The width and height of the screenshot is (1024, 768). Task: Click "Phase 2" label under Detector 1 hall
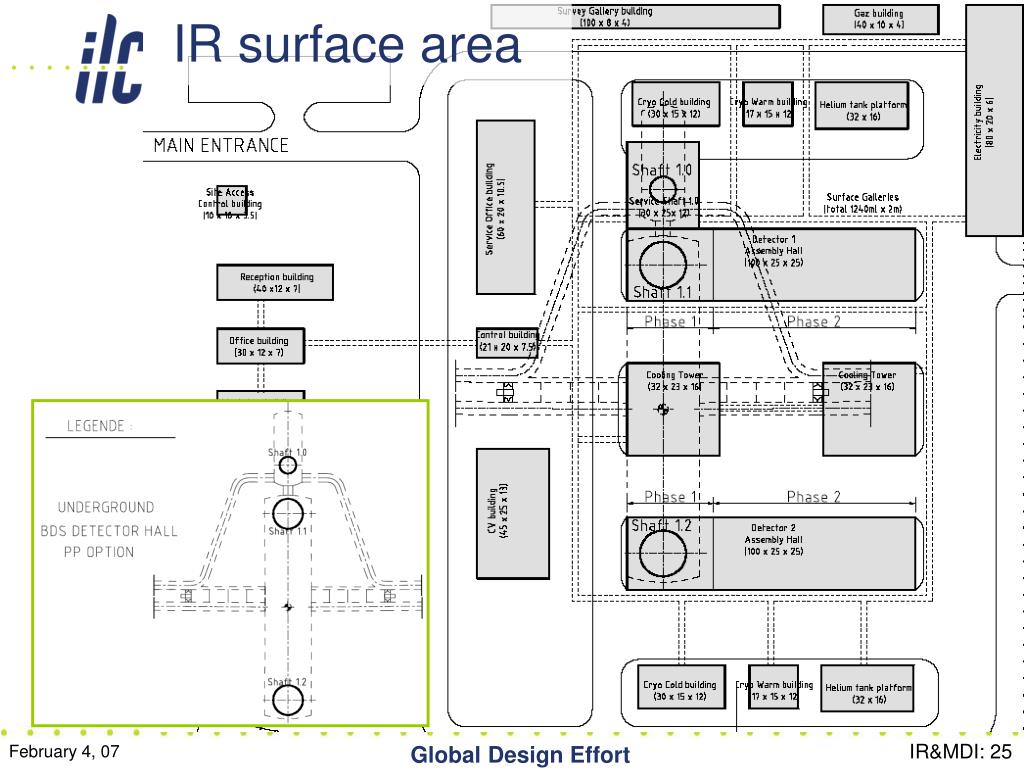[x=814, y=321]
